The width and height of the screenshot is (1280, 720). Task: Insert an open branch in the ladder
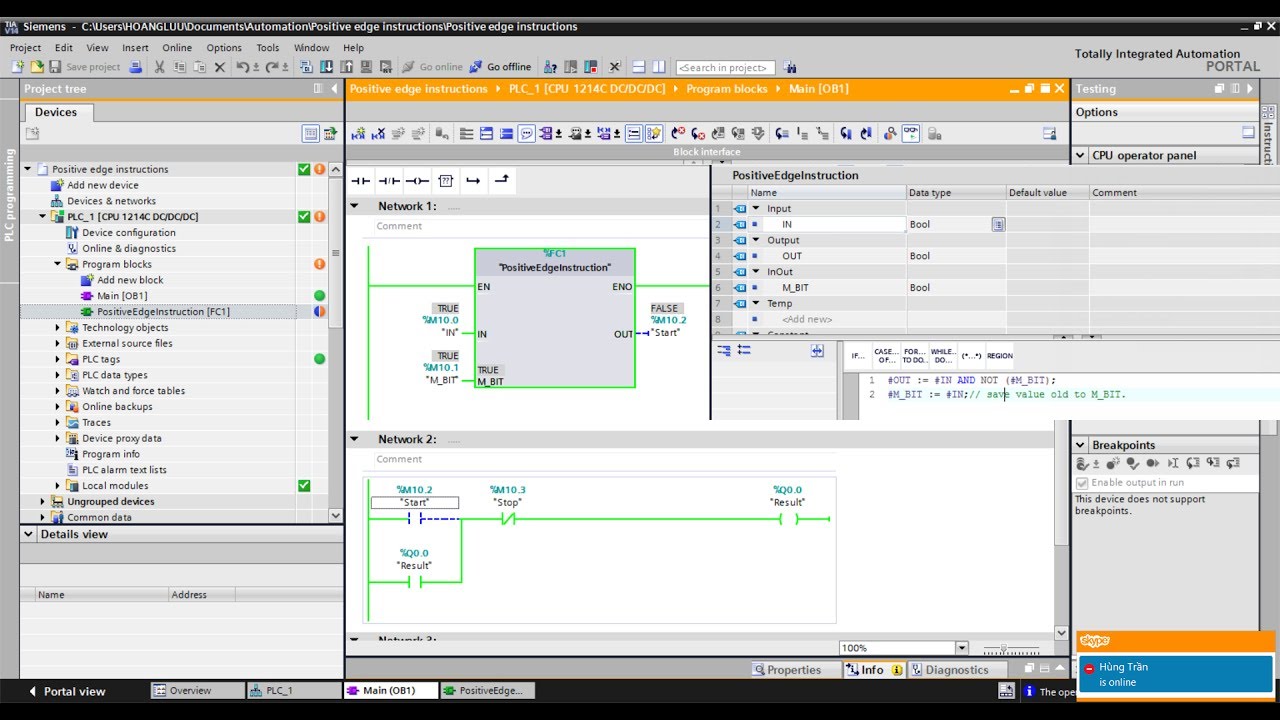point(474,181)
